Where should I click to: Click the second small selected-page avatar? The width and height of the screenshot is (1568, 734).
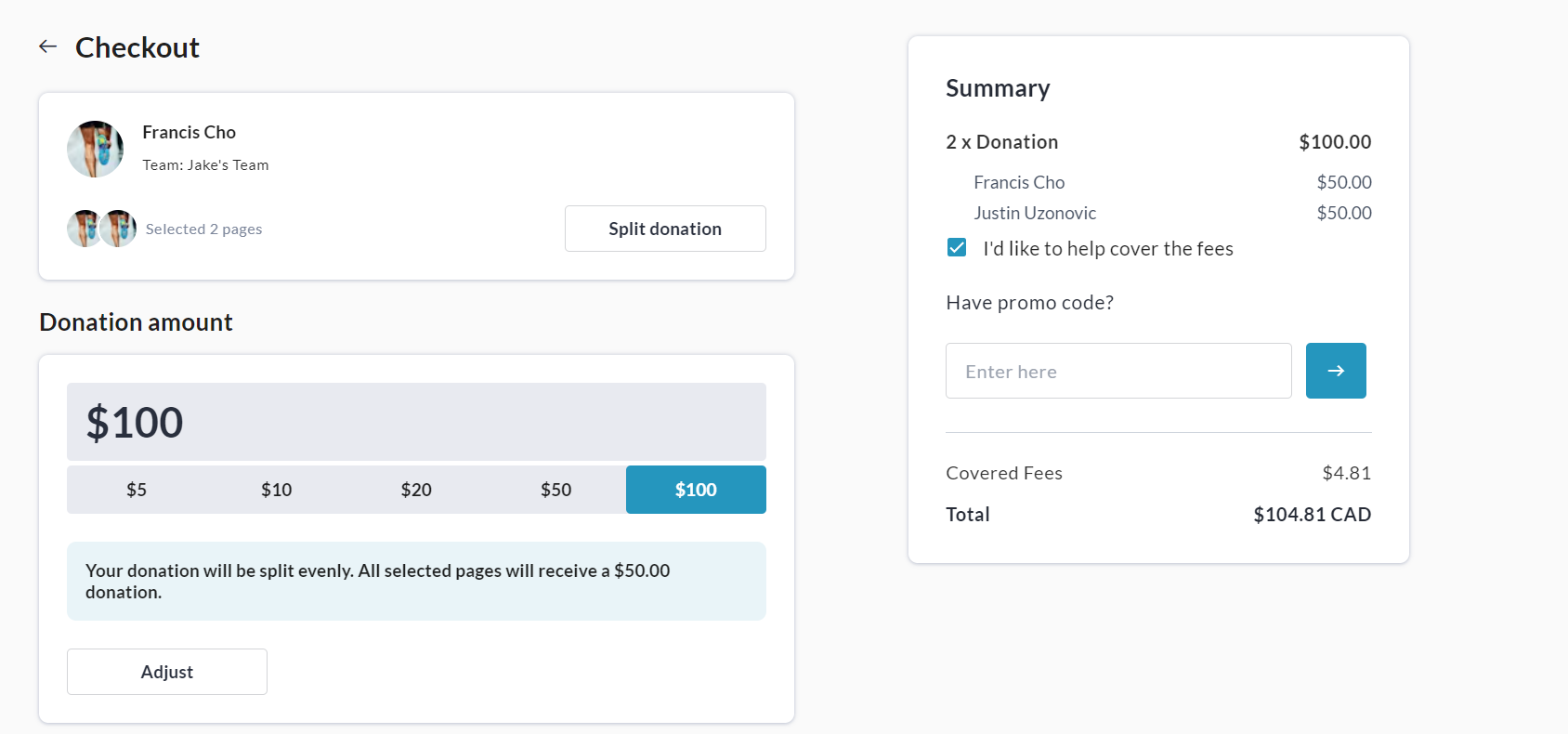point(119,229)
